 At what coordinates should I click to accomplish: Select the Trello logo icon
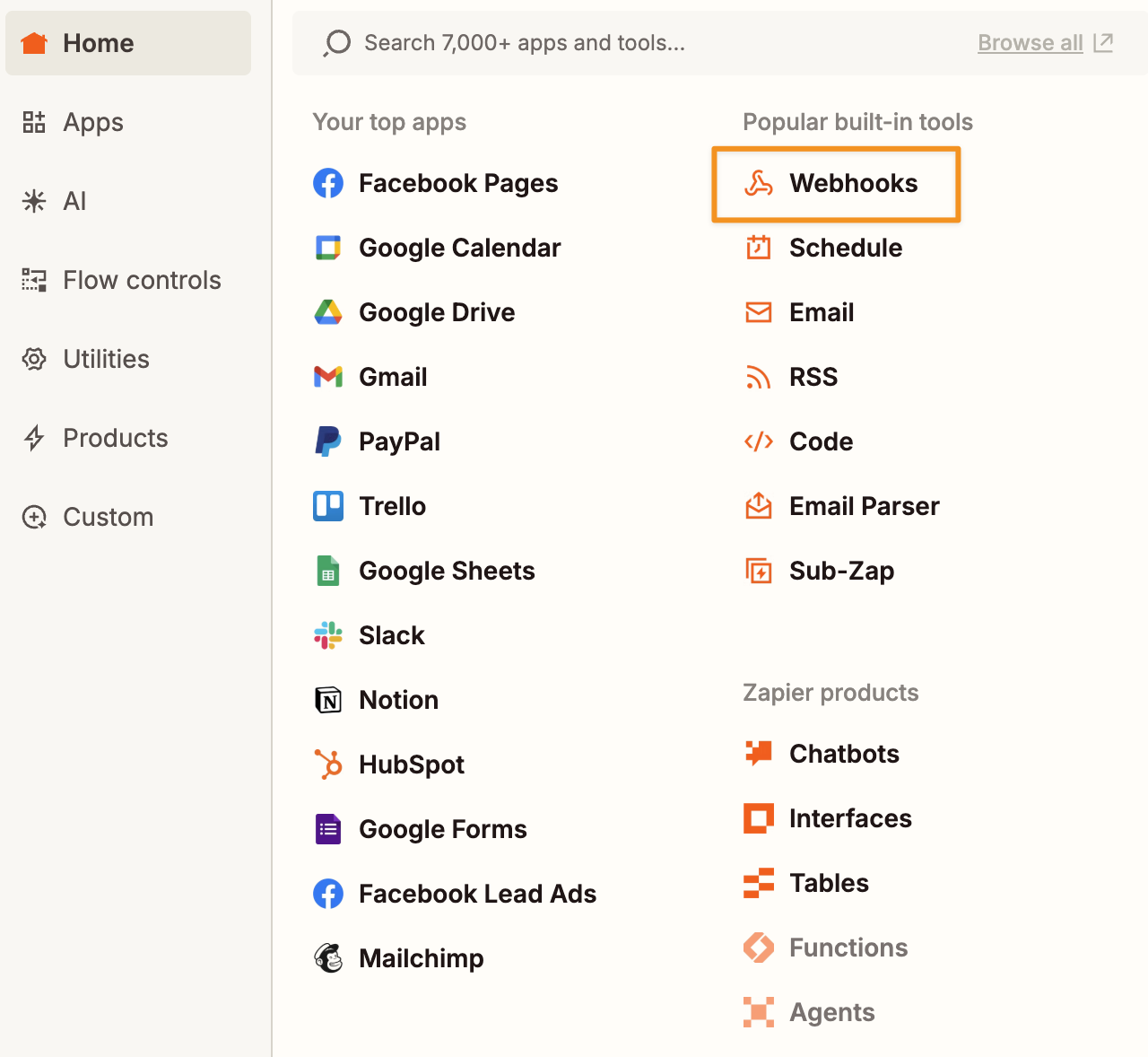[328, 506]
